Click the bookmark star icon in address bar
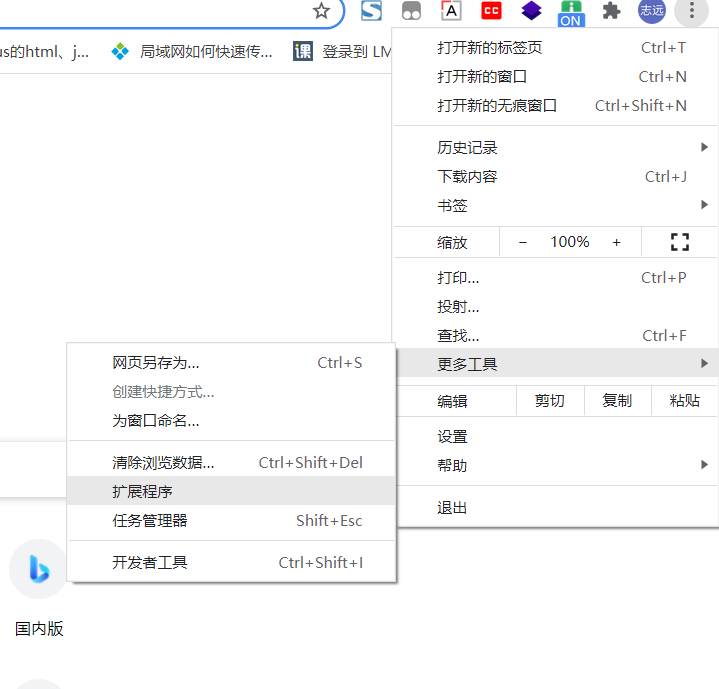Viewport: 719px width, 689px height. 321,11
